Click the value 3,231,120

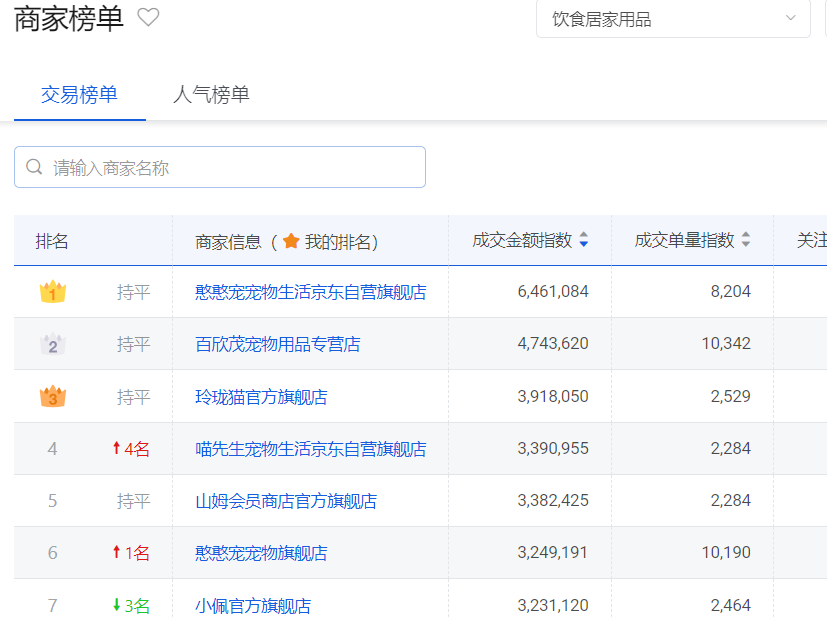[x=553, y=605]
